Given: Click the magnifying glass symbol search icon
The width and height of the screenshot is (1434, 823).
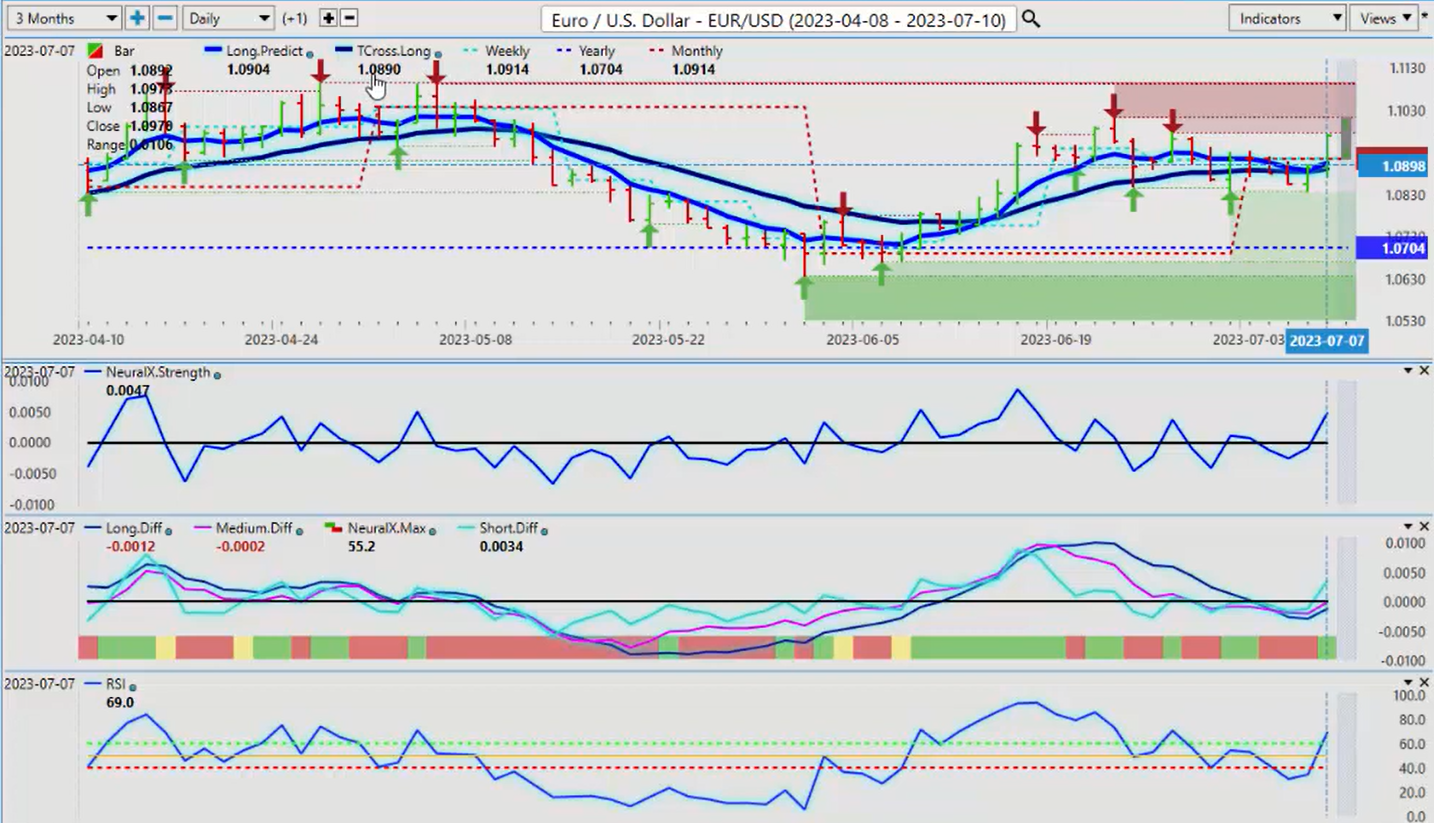Looking at the screenshot, I should [1031, 19].
